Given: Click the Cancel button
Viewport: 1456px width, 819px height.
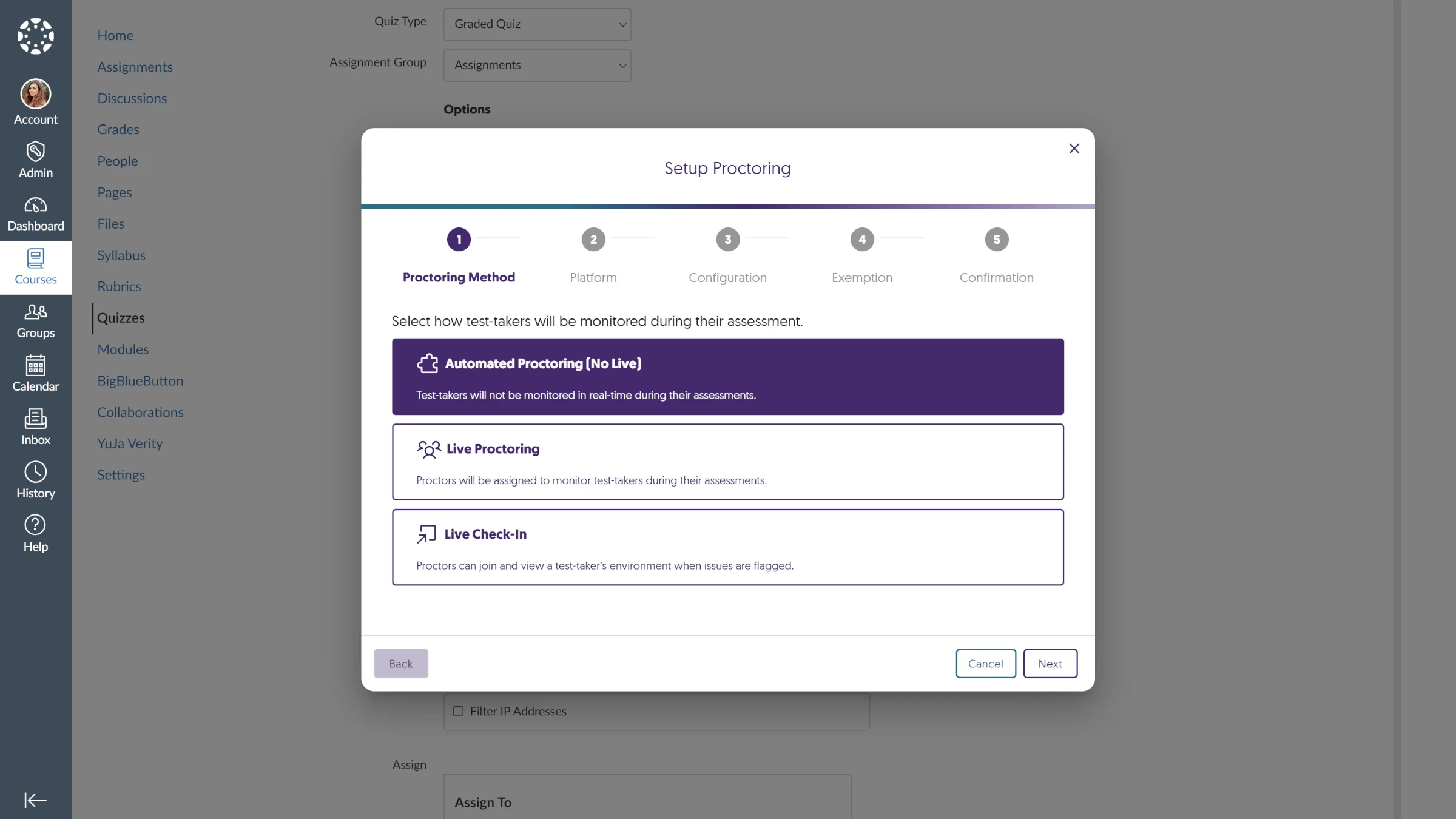Looking at the screenshot, I should click(x=985, y=664).
